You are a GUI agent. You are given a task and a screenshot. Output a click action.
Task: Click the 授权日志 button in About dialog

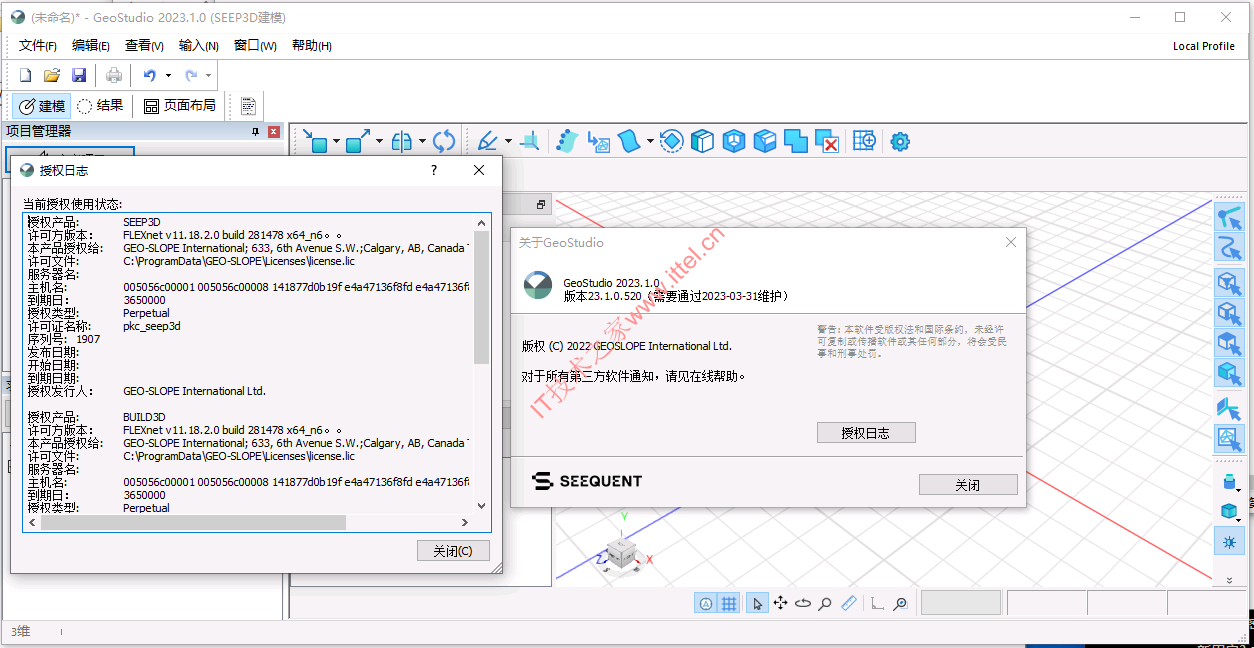(866, 433)
